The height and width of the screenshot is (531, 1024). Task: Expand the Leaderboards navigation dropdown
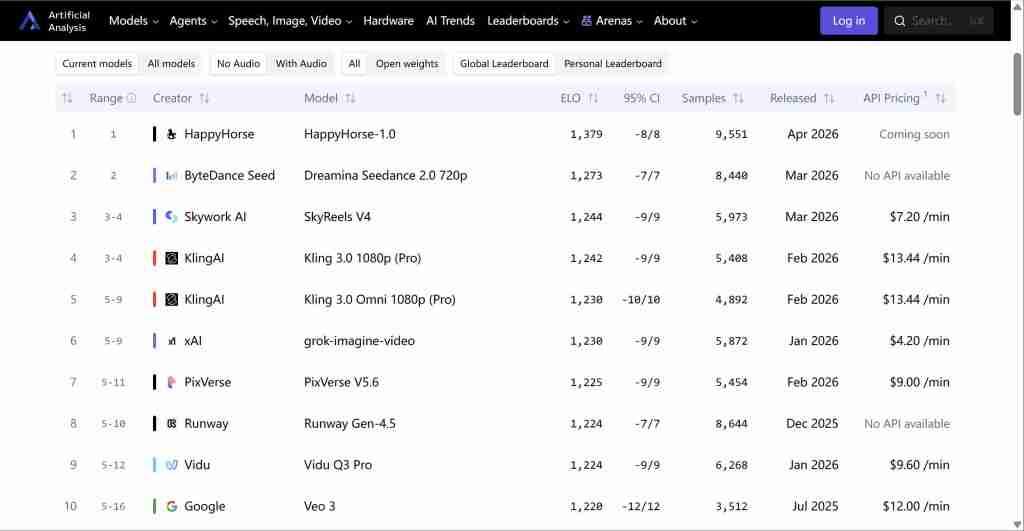pos(528,21)
